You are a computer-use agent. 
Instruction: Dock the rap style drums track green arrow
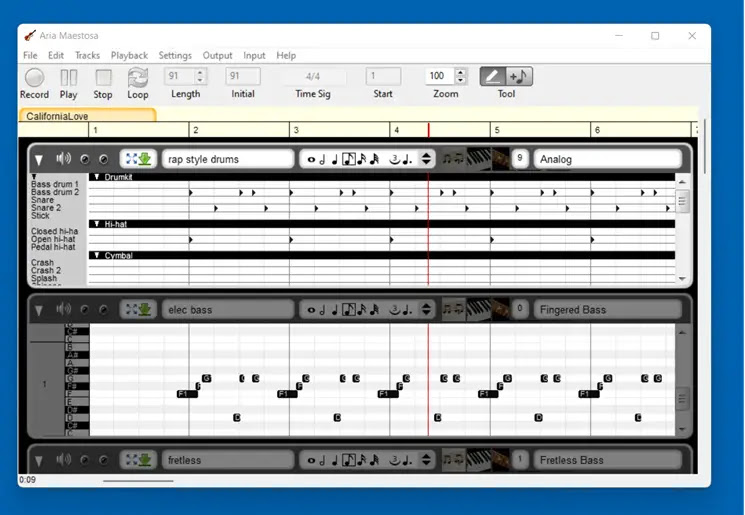pyautogui.click(x=145, y=159)
